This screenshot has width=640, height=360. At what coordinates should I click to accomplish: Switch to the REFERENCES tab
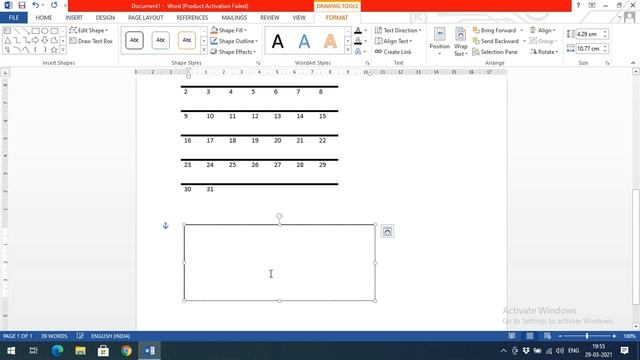point(192,18)
